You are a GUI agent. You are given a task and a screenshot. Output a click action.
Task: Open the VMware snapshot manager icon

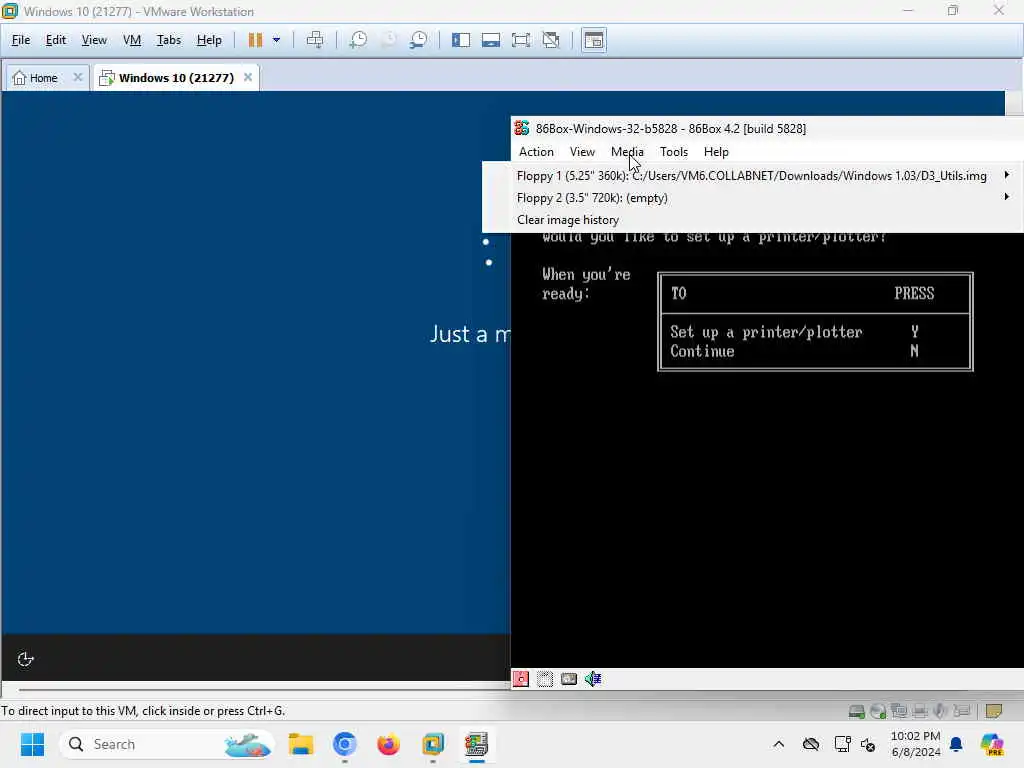(x=419, y=40)
